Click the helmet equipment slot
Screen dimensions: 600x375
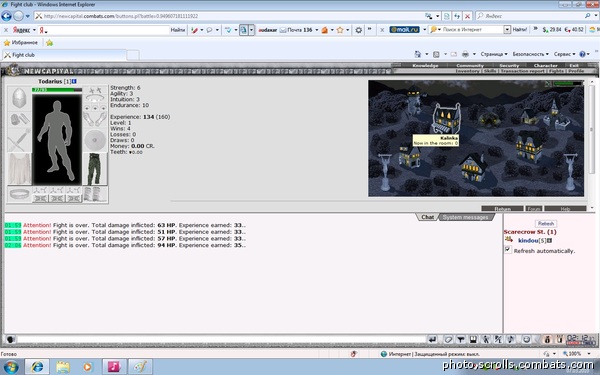click(x=19, y=98)
